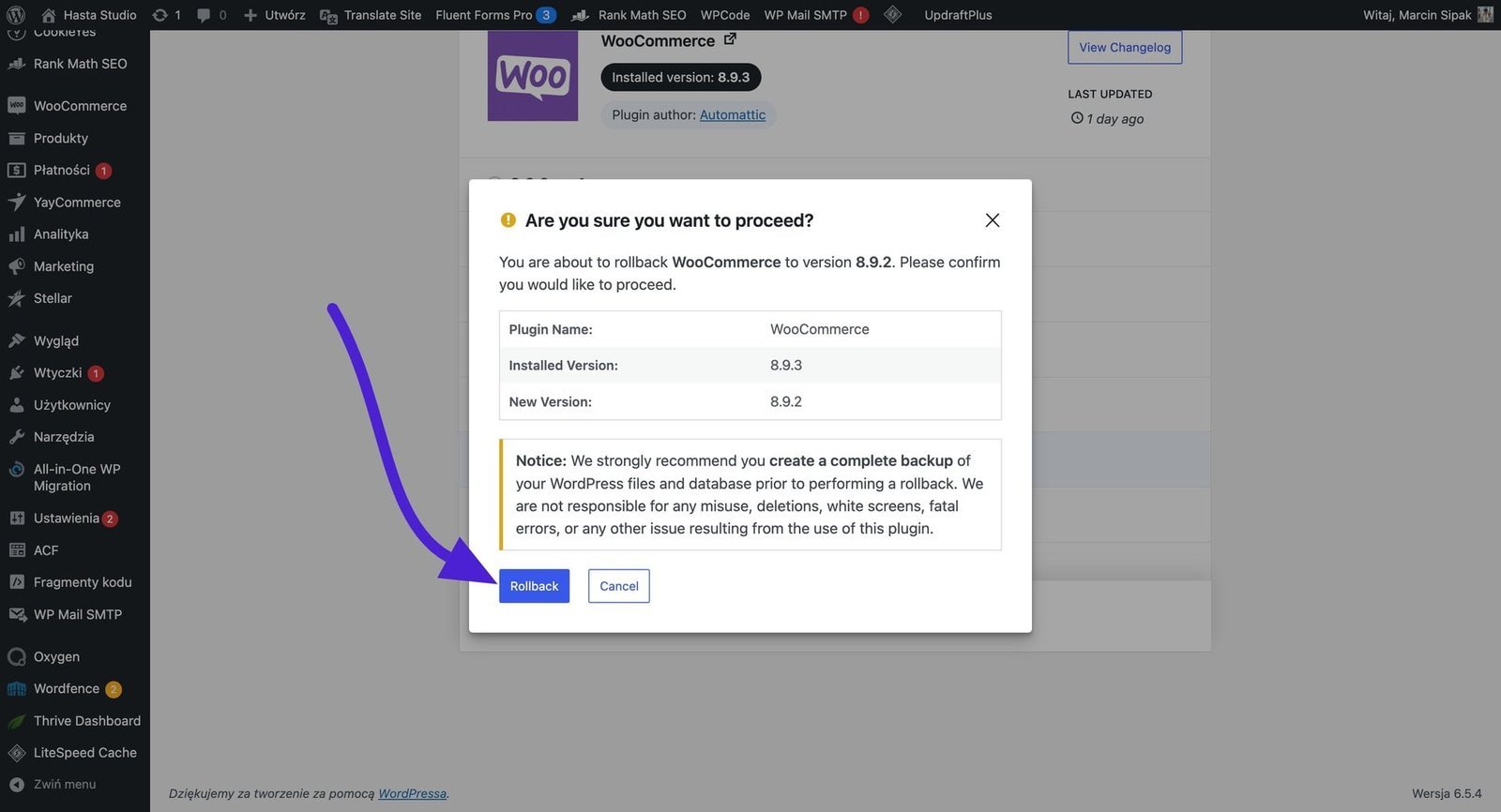The height and width of the screenshot is (812, 1501).
Task: Click the updates refresh icon in admin bar
Action: [x=160, y=15]
